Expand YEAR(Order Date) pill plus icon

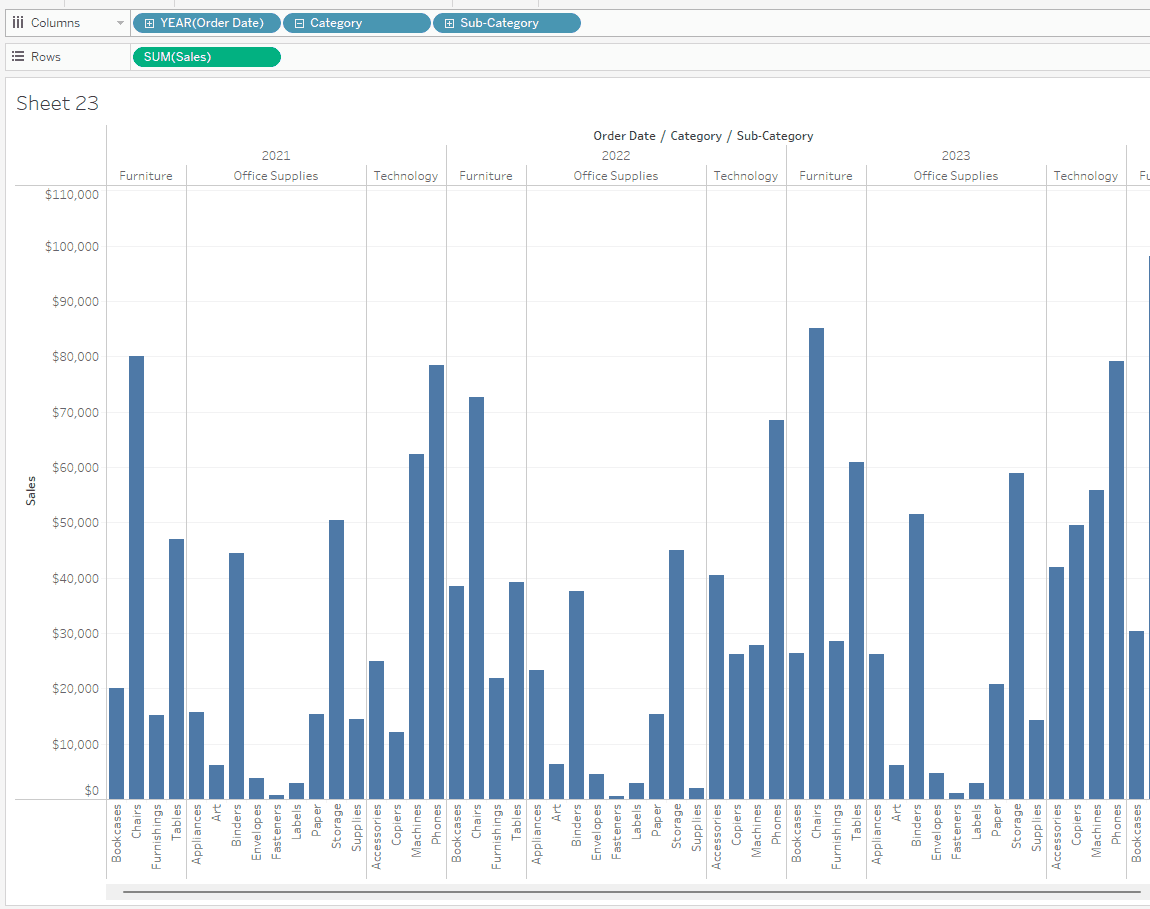(x=150, y=23)
